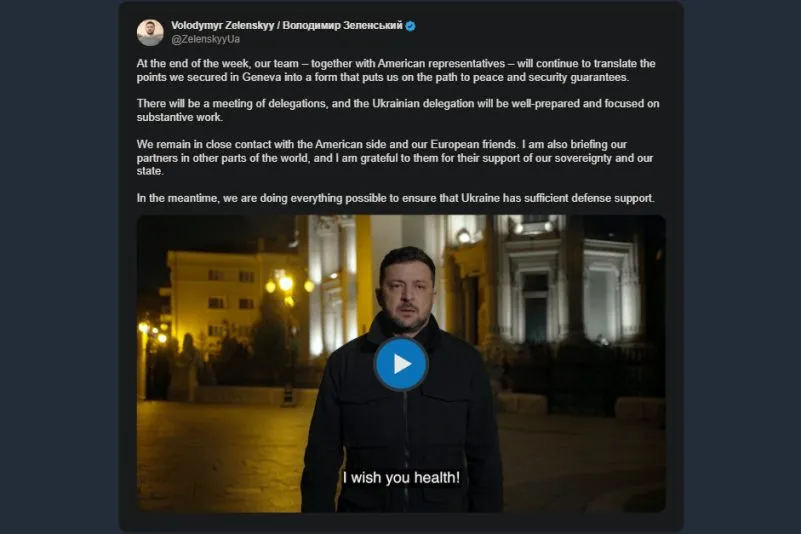Image resolution: width=801 pixels, height=534 pixels.
Task: Click the paragraph starting "At the end of the week"
Action: [396, 71]
